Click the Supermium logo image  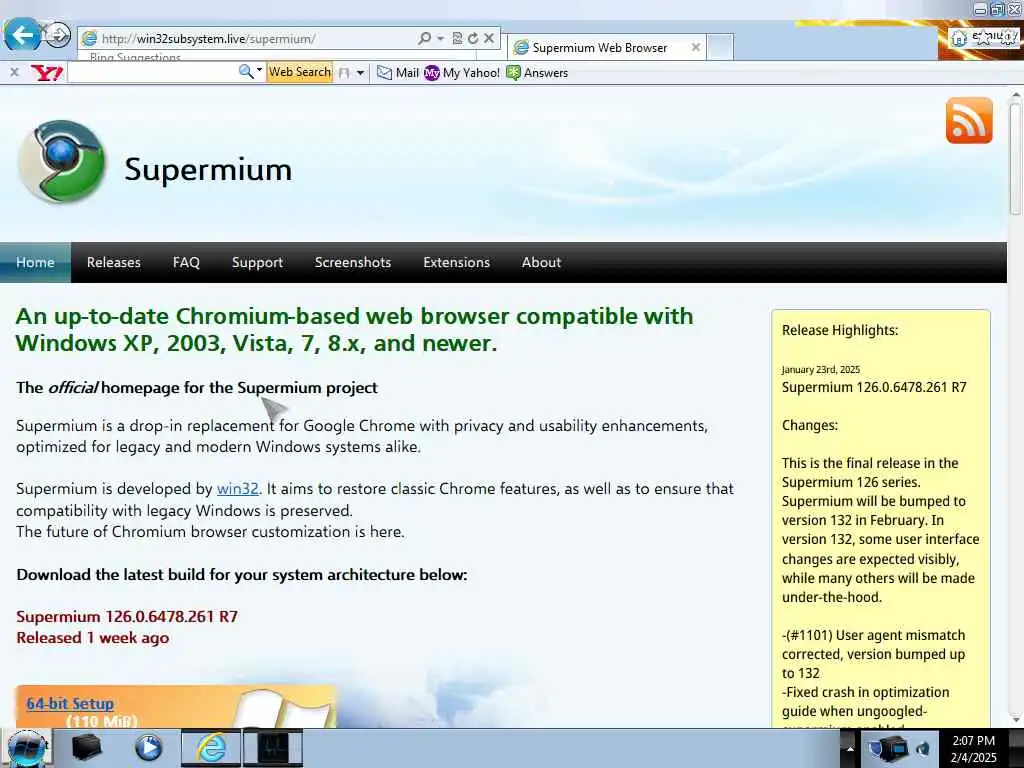pyautogui.click(x=61, y=162)
